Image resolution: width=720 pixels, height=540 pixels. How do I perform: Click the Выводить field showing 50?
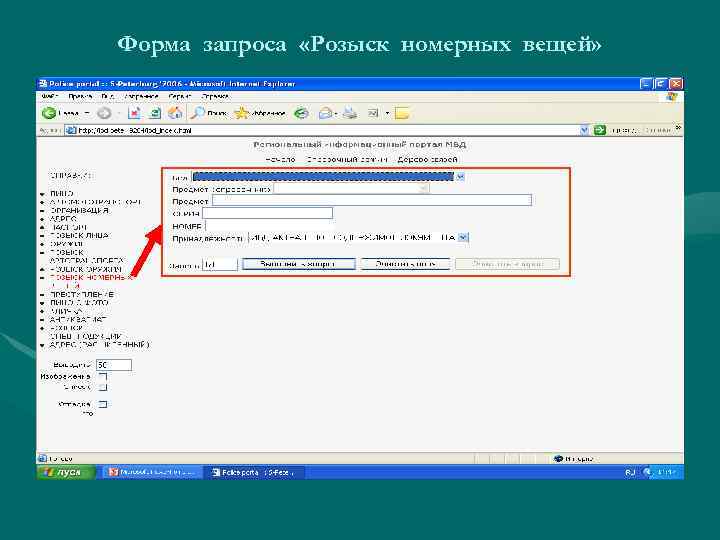click(114, 365)
